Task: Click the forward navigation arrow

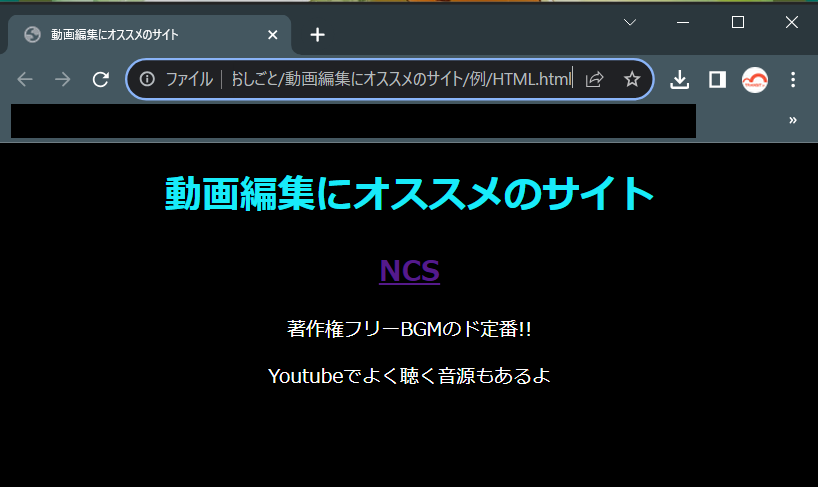Action: (63, 80)
